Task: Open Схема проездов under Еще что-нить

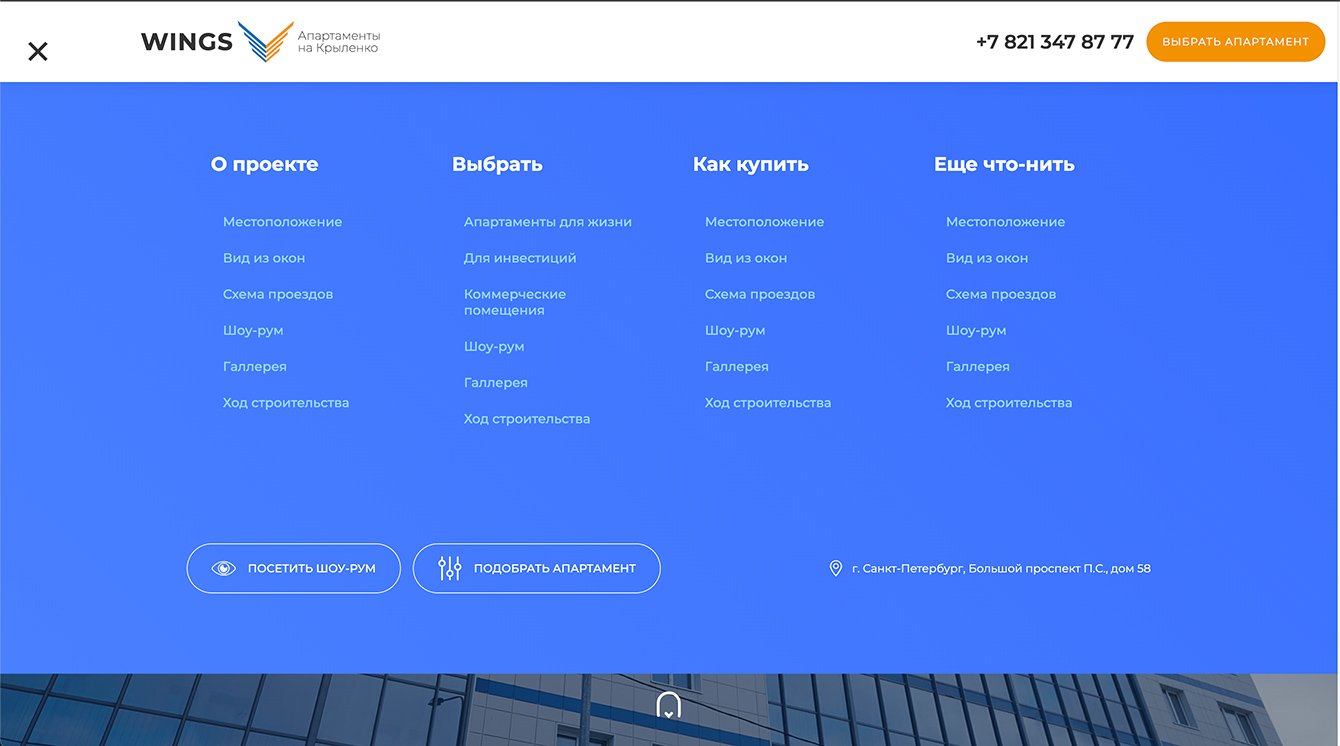Action: coord(1001,294)
